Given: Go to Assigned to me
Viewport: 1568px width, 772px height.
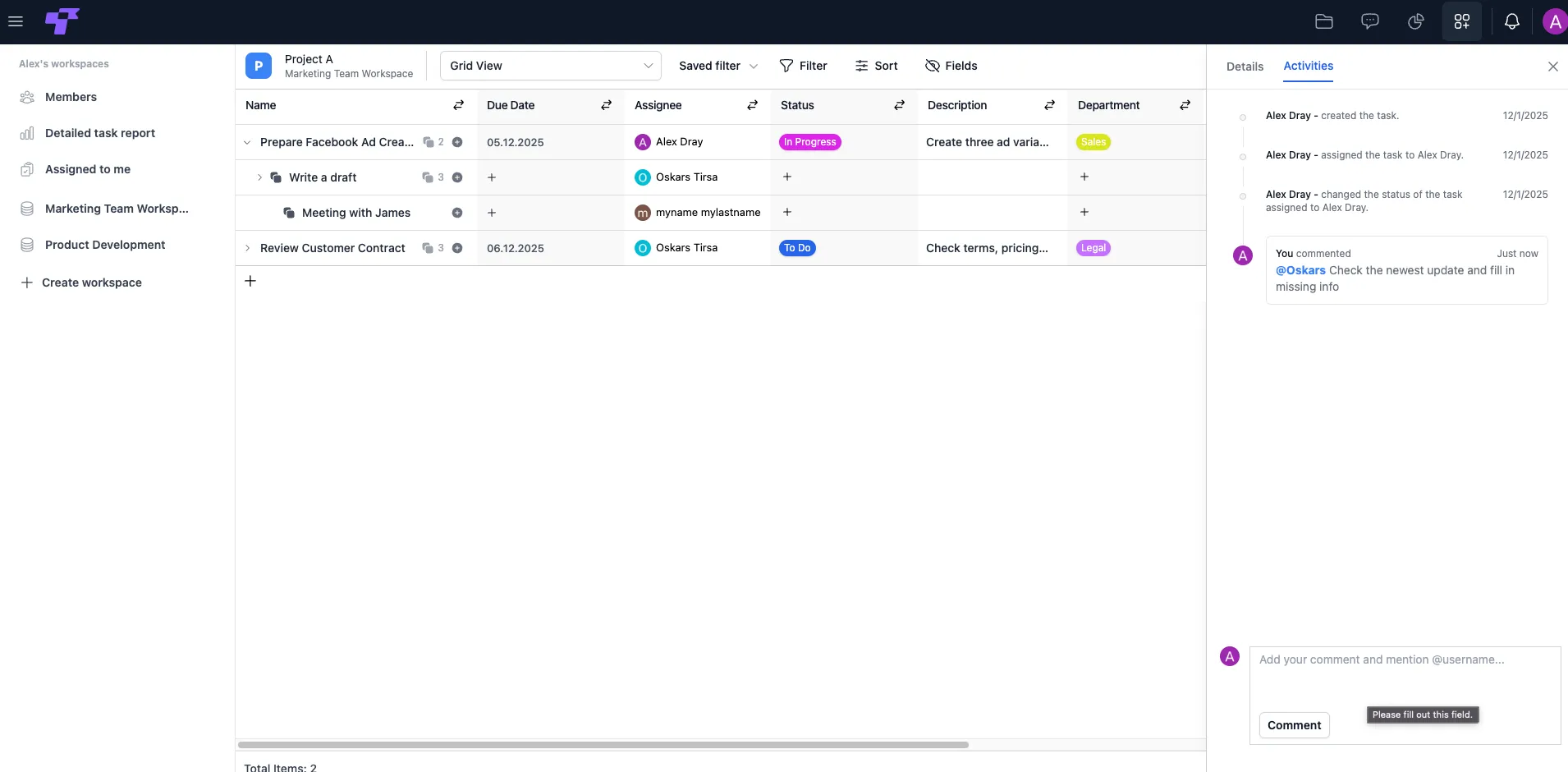Looking at the screenshot, I should 88,169.
